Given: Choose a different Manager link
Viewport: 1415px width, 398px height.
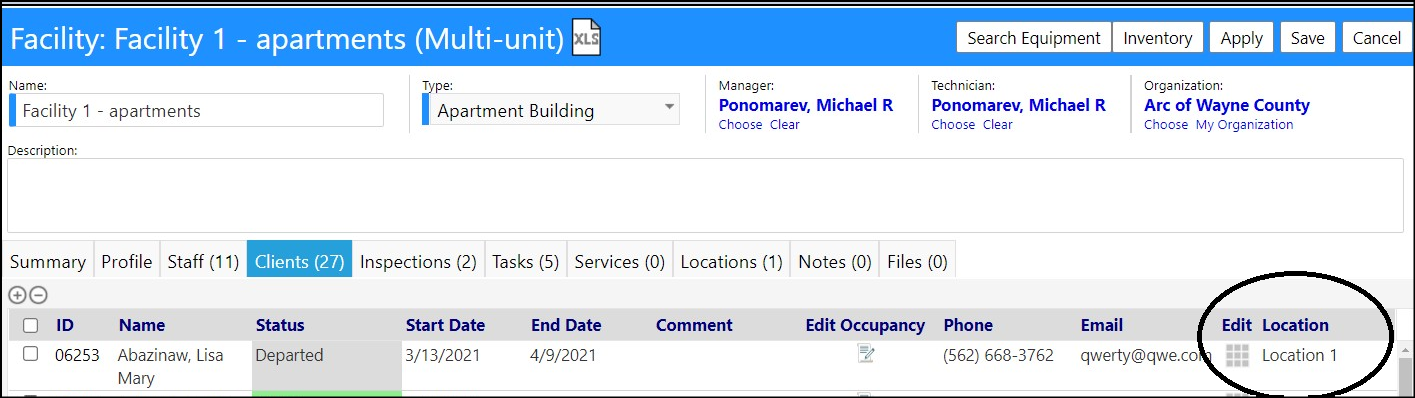Looking at the screenshot, I should coord(740,125).
